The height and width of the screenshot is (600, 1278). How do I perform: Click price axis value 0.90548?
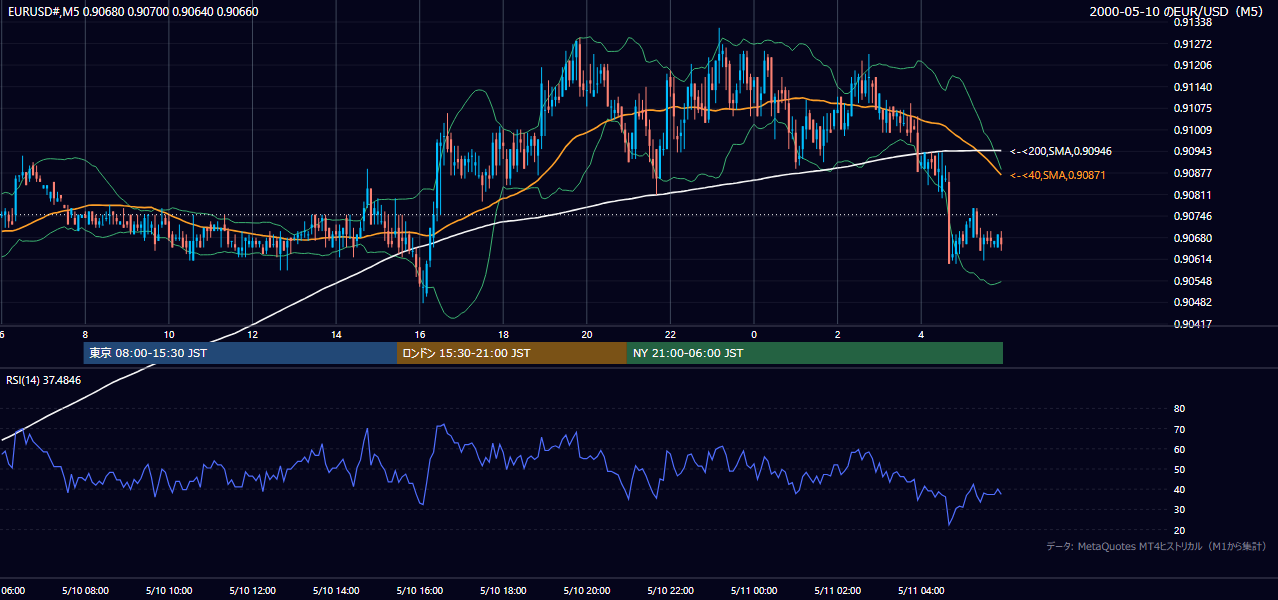[x=1193, y=281]
